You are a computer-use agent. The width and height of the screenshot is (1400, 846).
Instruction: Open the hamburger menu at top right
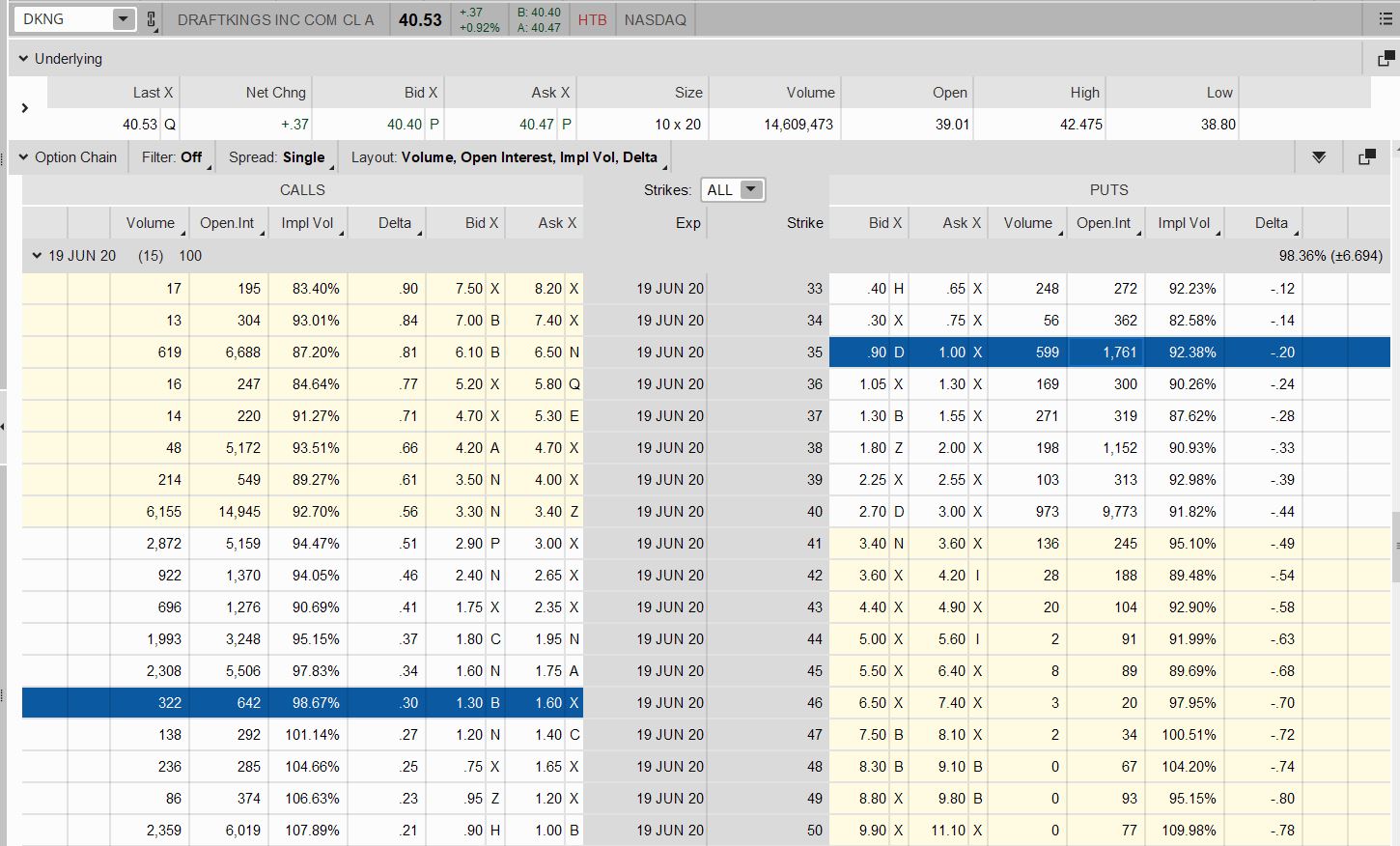tap(1386, 19)
